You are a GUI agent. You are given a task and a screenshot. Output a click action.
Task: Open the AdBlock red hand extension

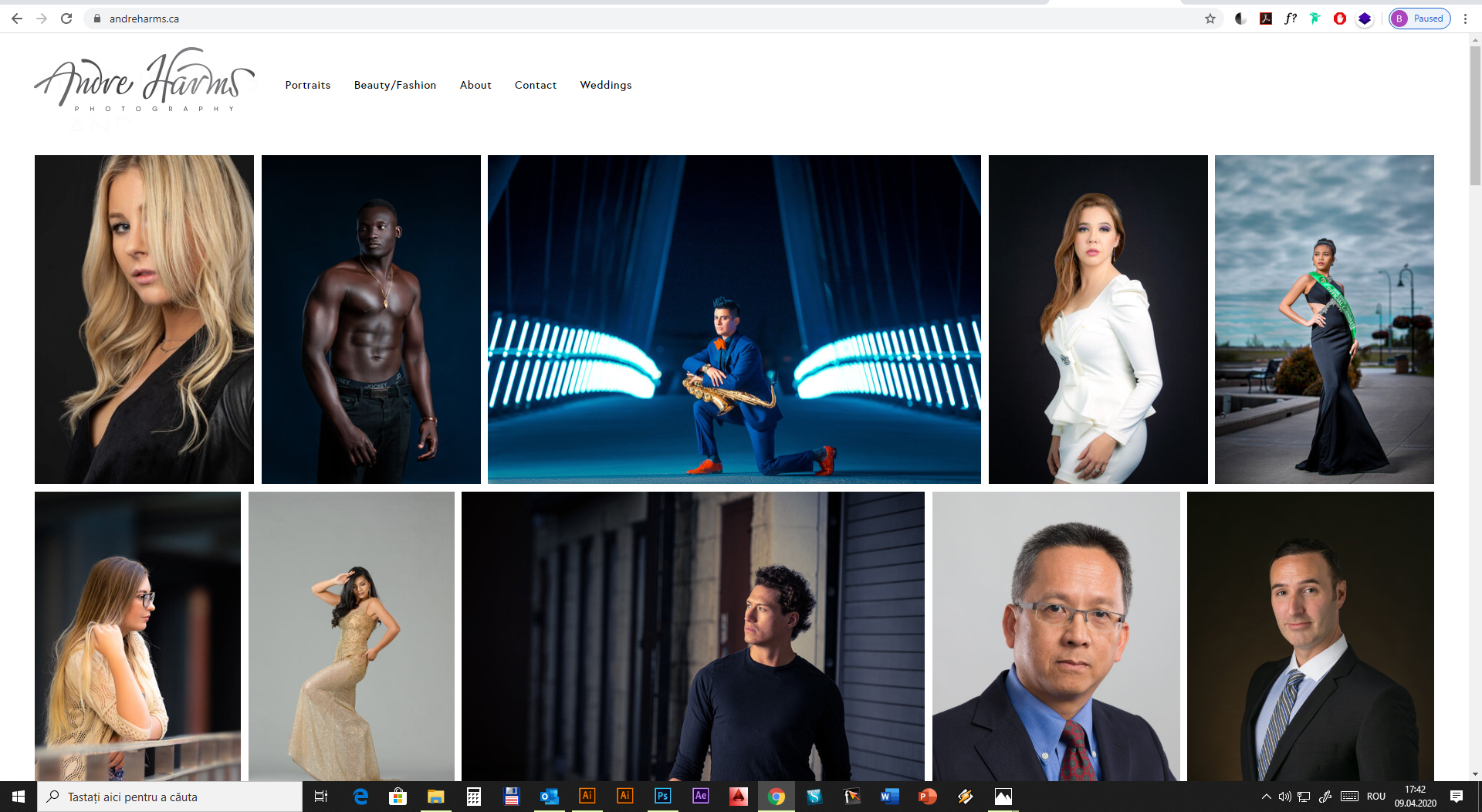click(1340, 19)
